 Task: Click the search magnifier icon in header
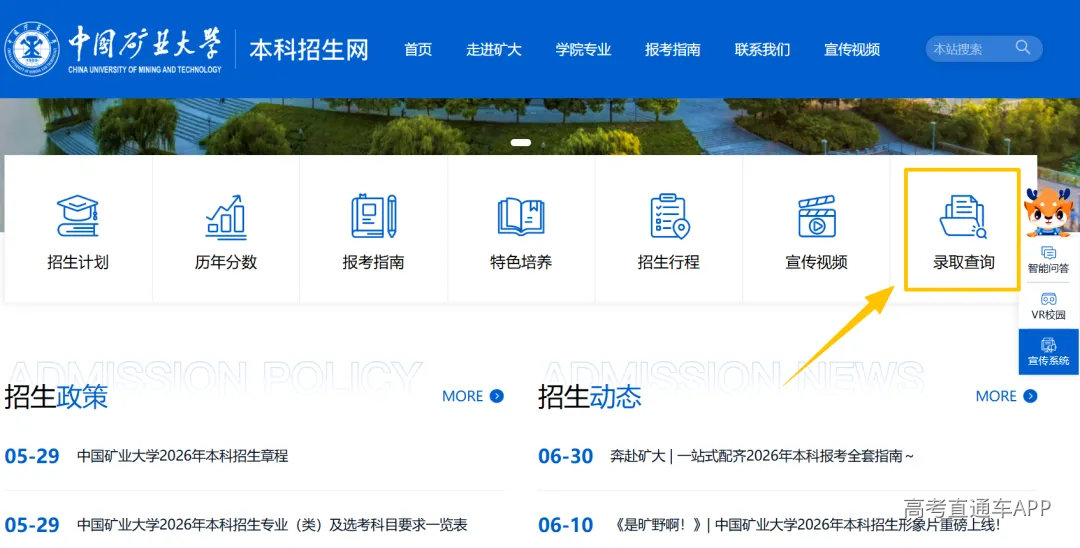coord(1023,48)
